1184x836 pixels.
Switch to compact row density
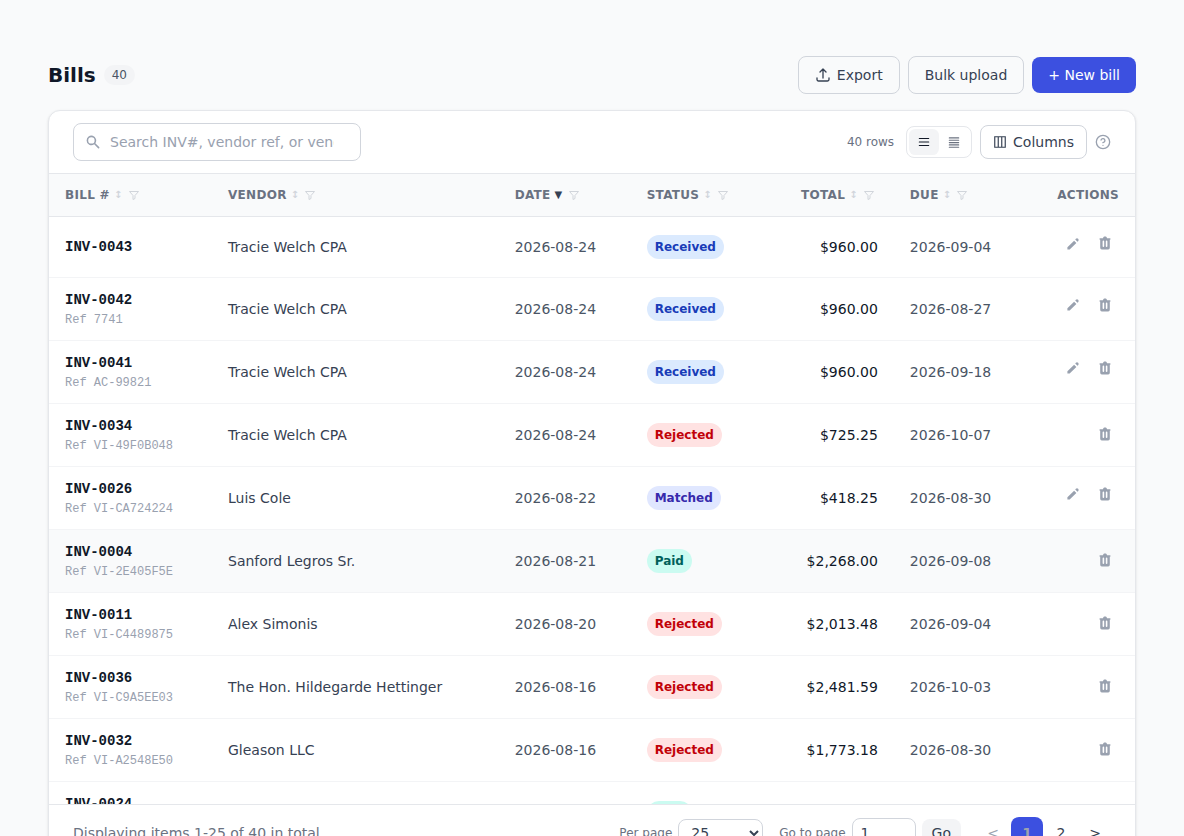pos(954,142)
